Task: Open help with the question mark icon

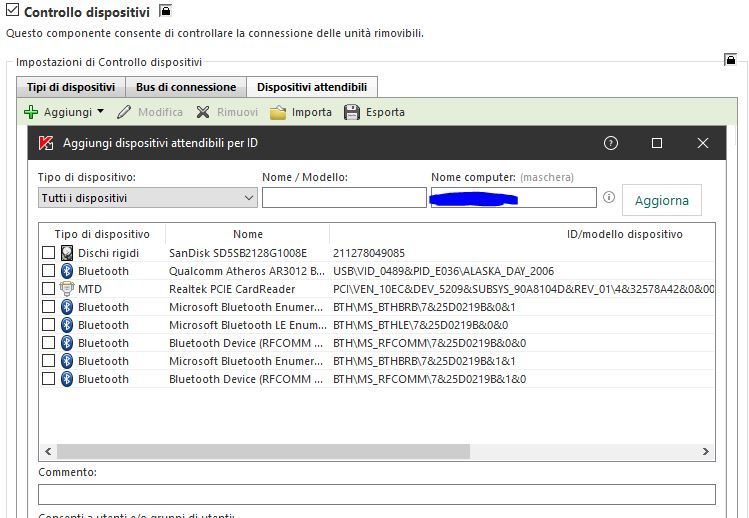Action: point(611,143)
